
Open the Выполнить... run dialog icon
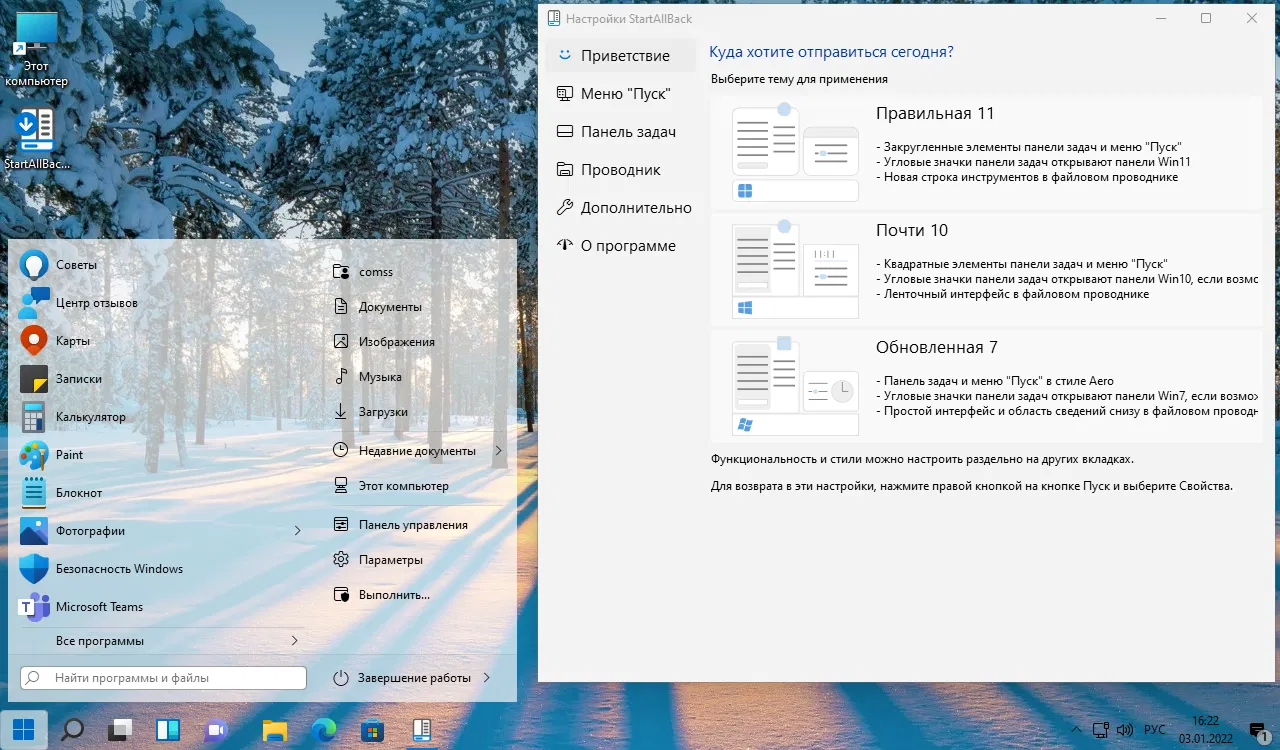pos(341,595)
